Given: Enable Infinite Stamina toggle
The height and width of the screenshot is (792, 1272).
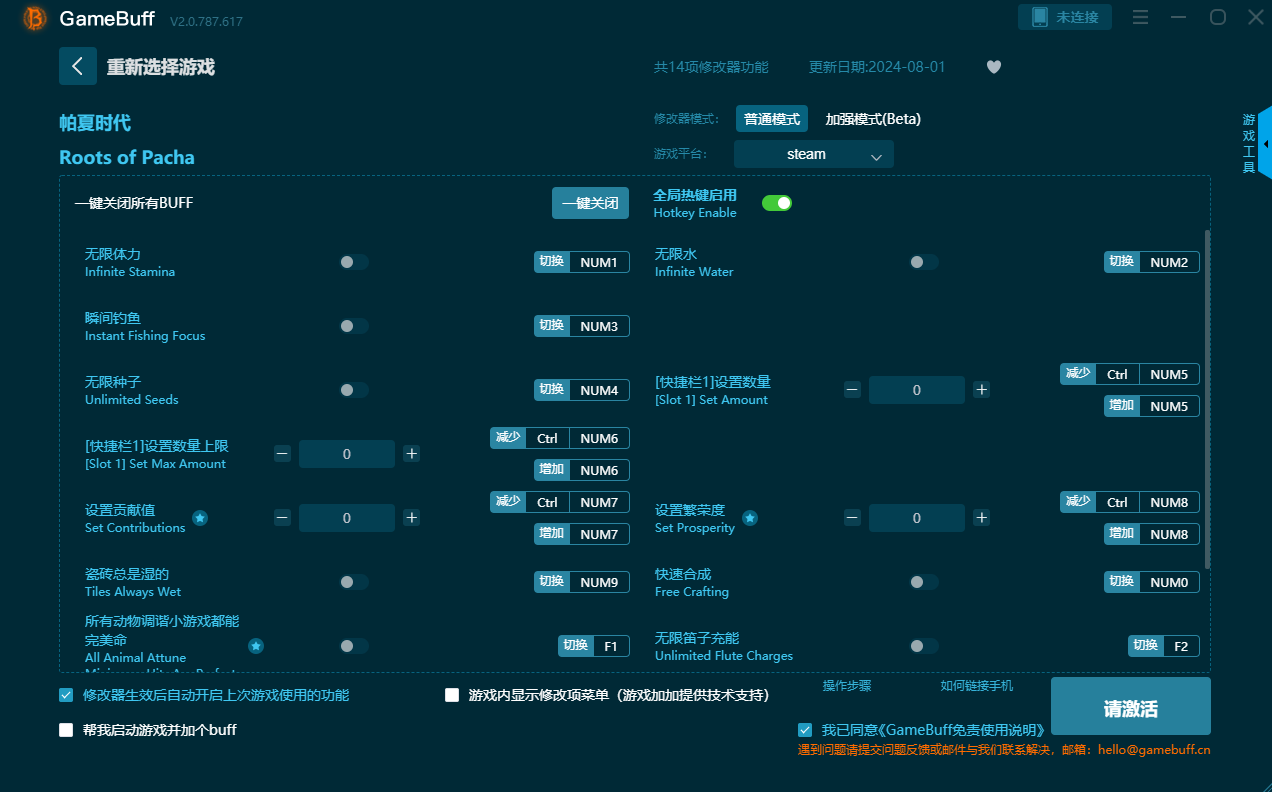Looking at the screenshot, I should point(354,262).
